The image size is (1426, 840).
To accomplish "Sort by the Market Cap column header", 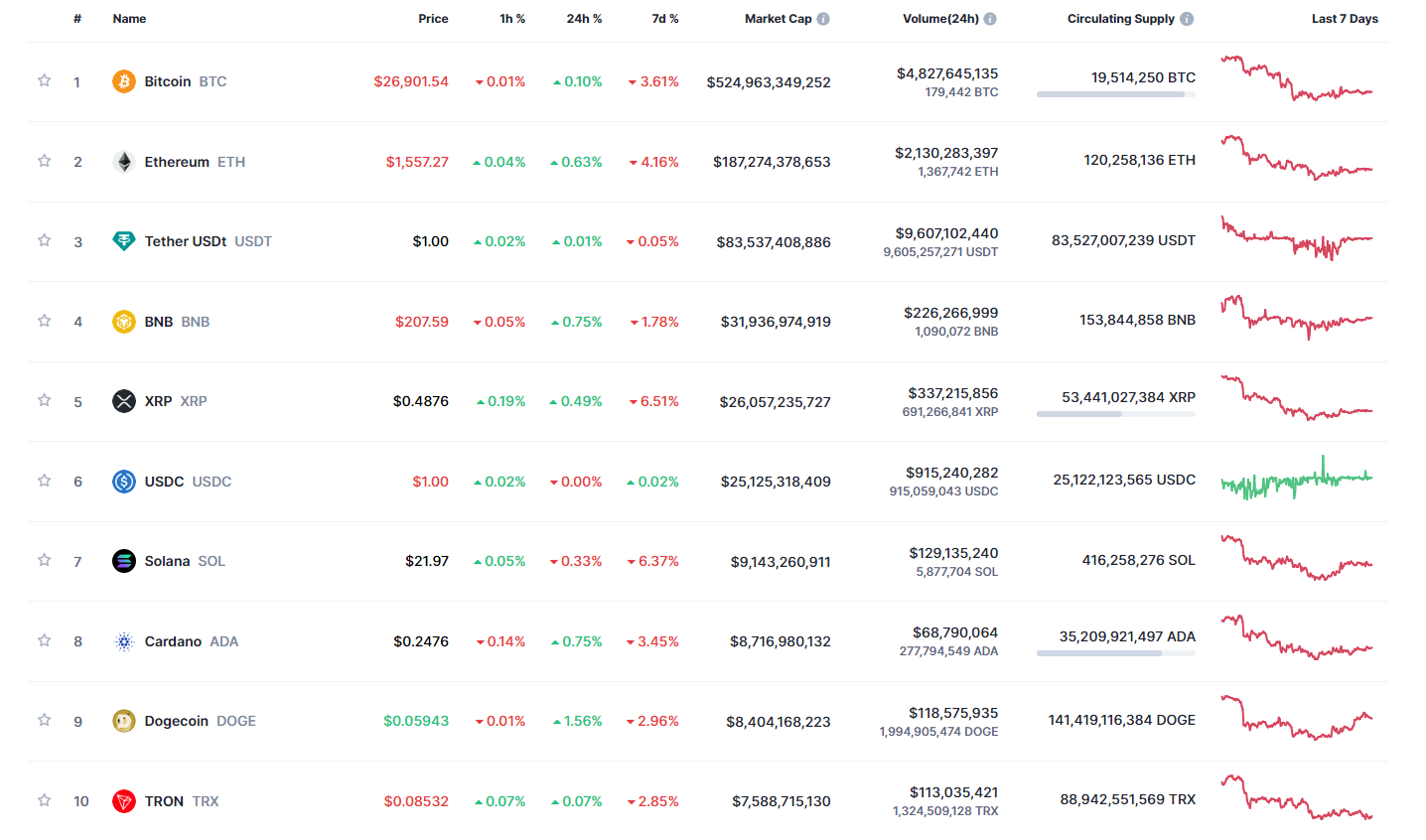I will click(779, 19).
